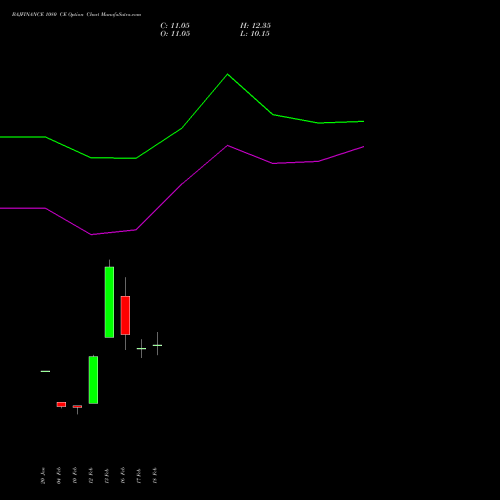The width and height of the screenshot is (500, 500).
Task: Click the final date label on the axis
Action: pyautogui.click(x=155, y=476)
